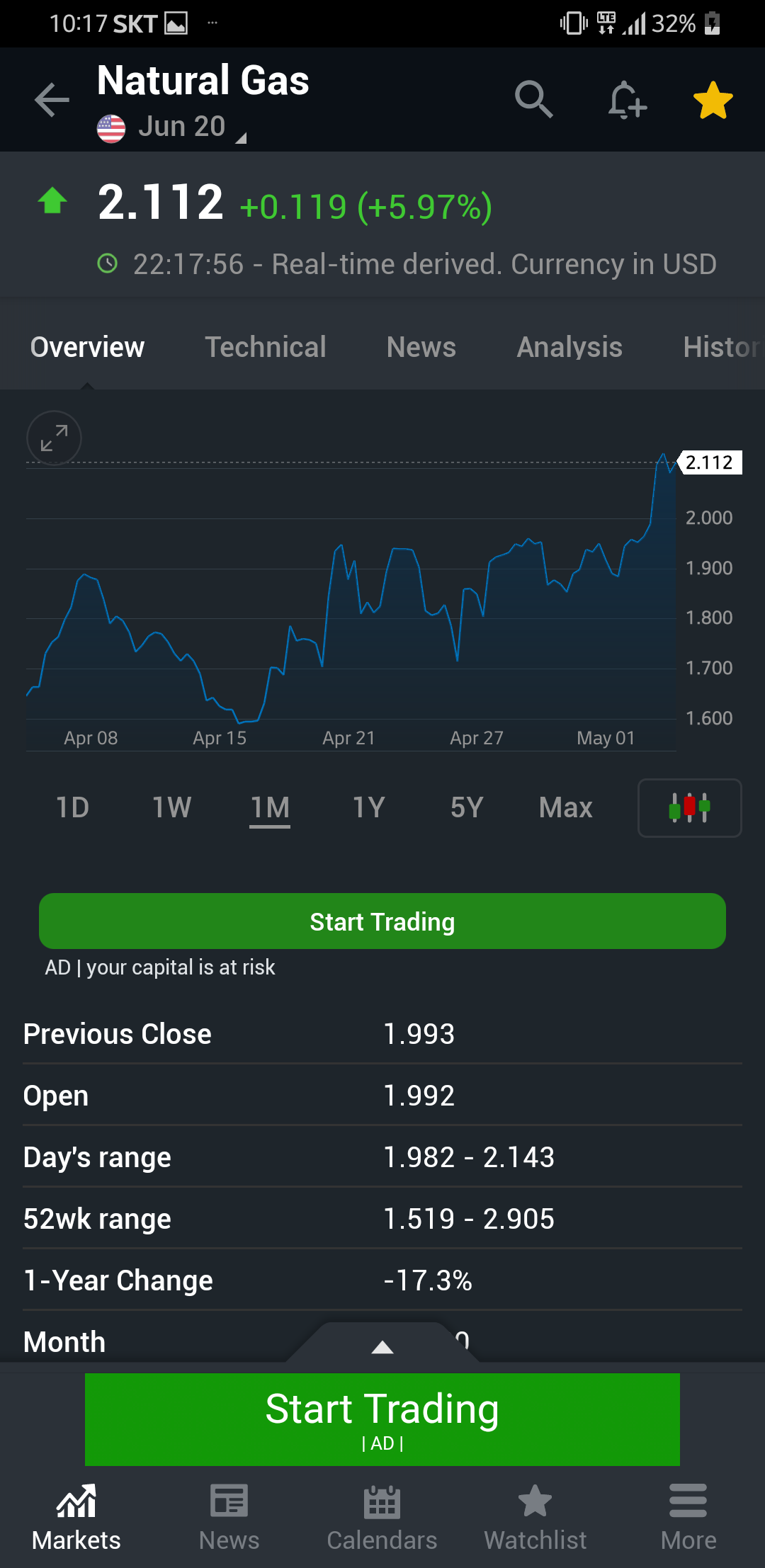Open the More menu

pos(688,1517)
